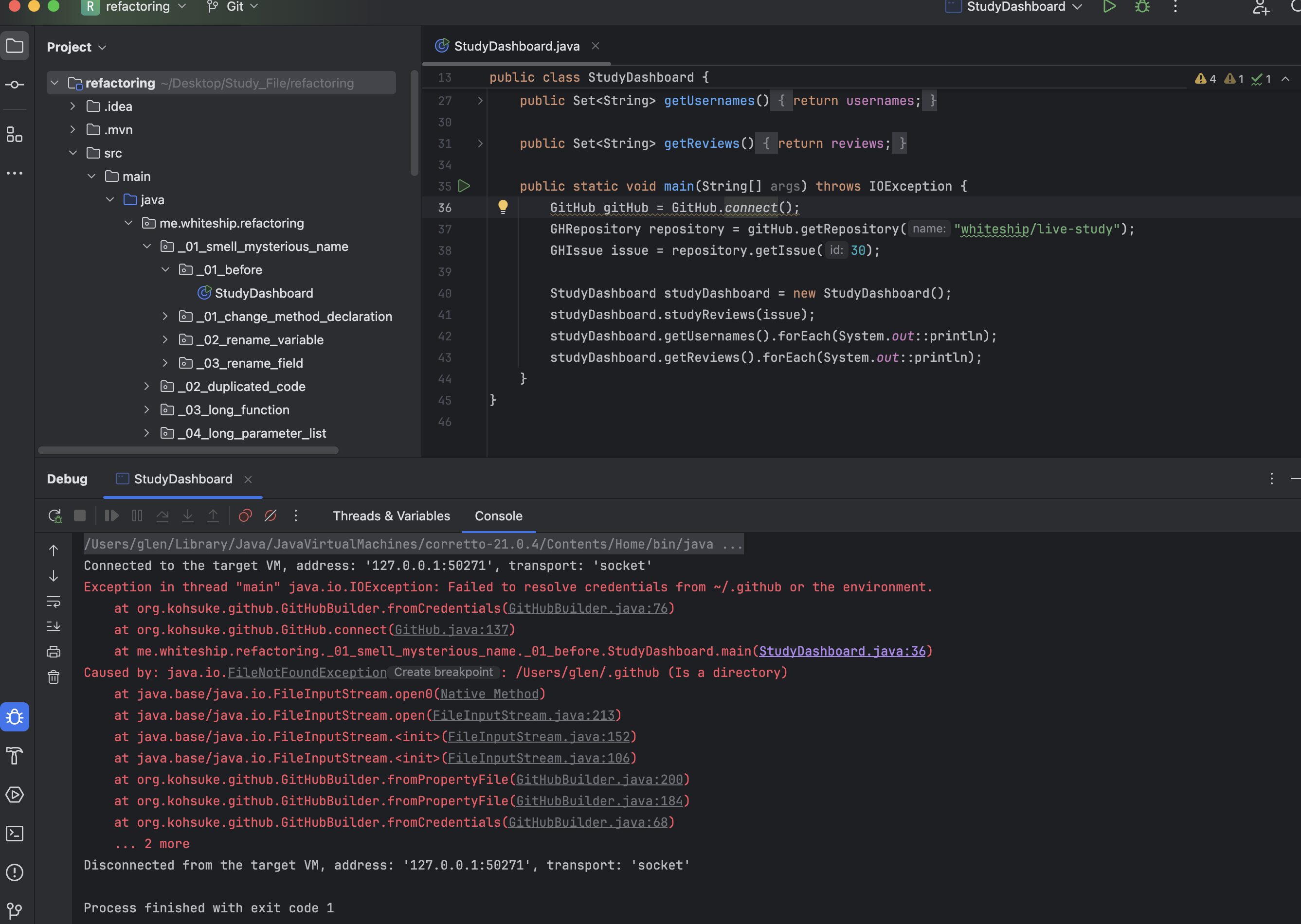This screenshot has width=1301, height=924.
Task: Click the run gutter icon on line 35
Action: [x=464, y=186]
